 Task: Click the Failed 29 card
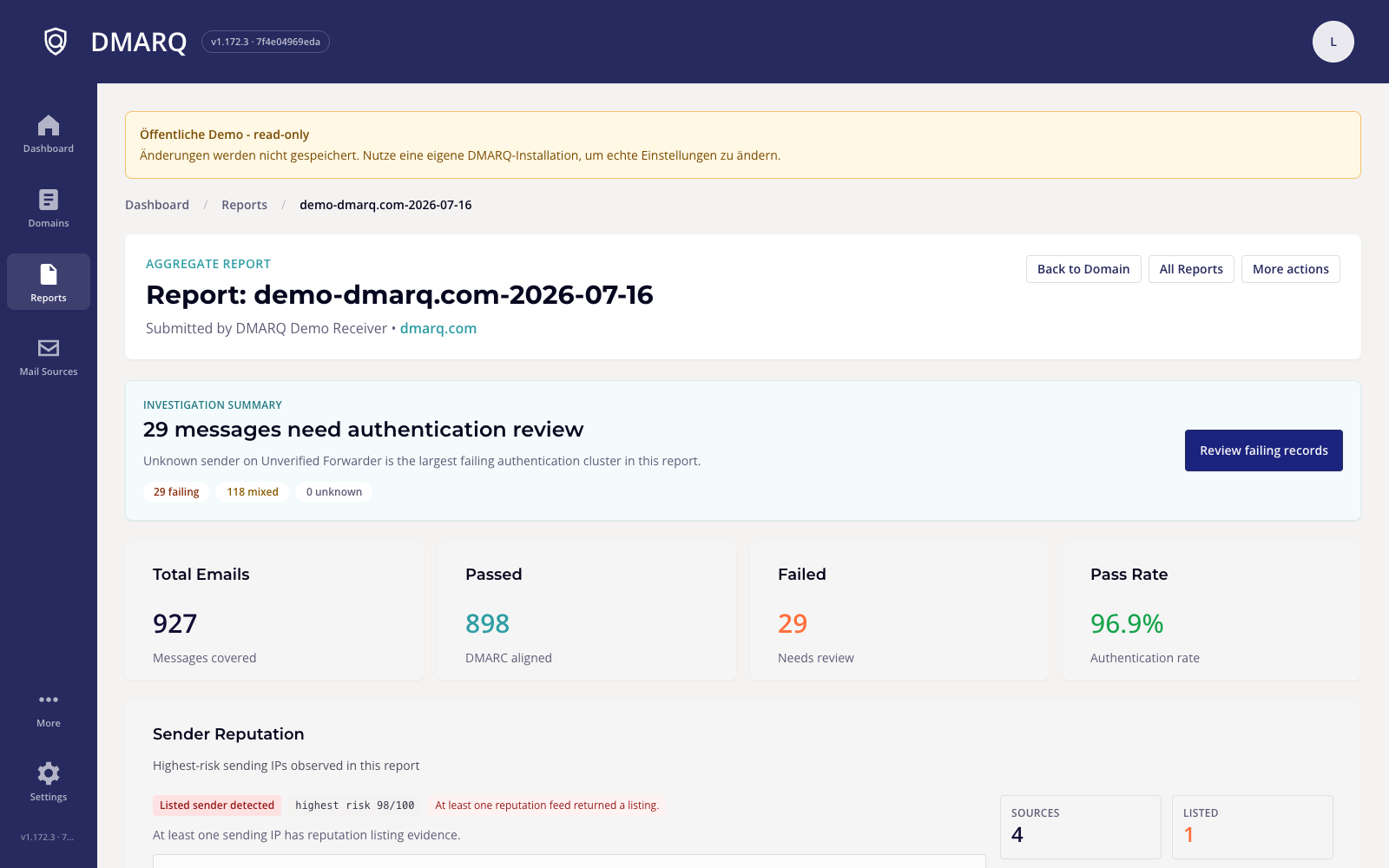coord(899,611)
